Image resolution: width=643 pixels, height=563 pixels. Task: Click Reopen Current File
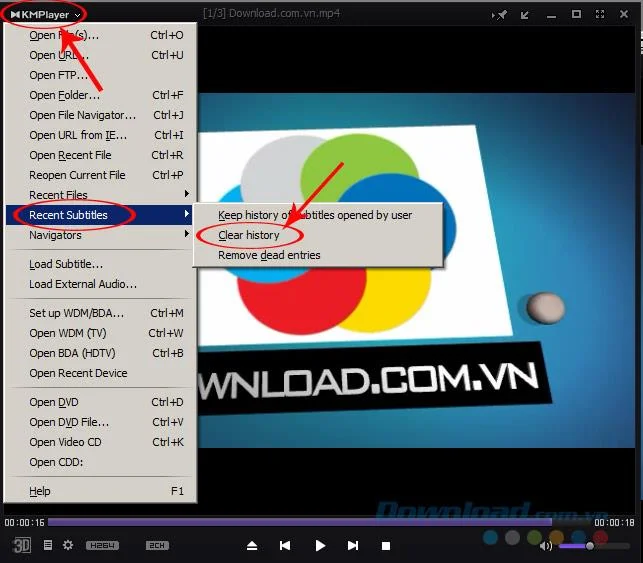[x=100, y=175]
